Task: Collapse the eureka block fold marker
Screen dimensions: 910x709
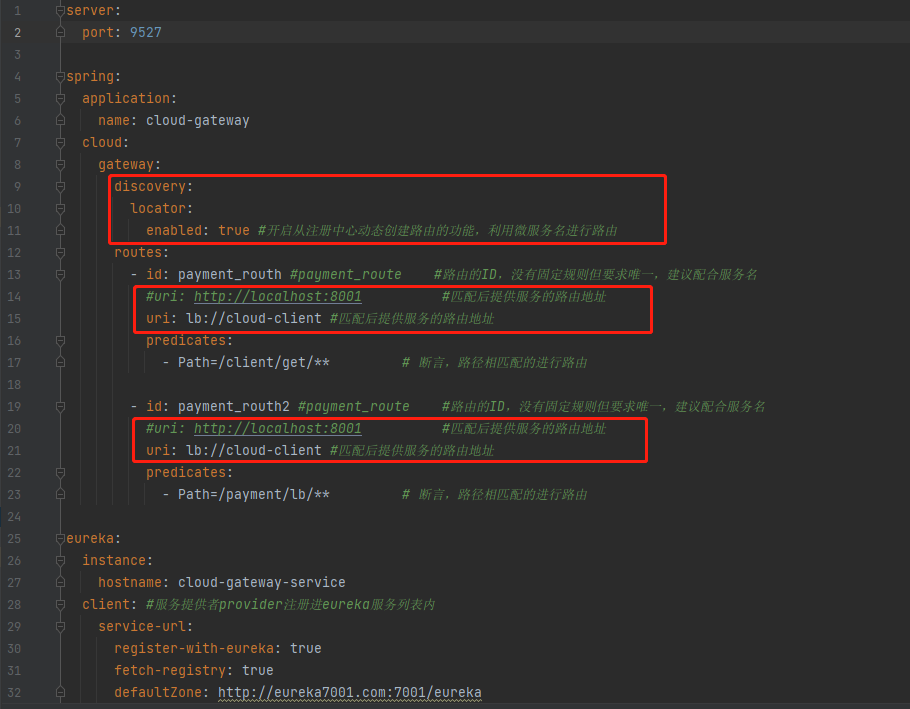Action: click(60, 539)
